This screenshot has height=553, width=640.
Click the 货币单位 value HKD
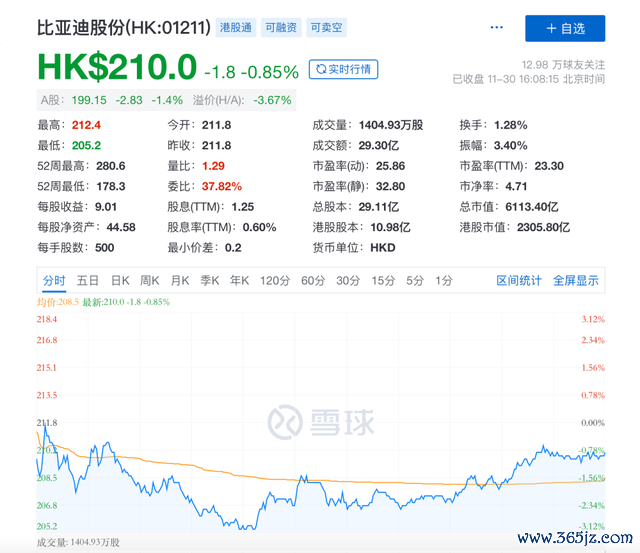(x=382, y=247)
